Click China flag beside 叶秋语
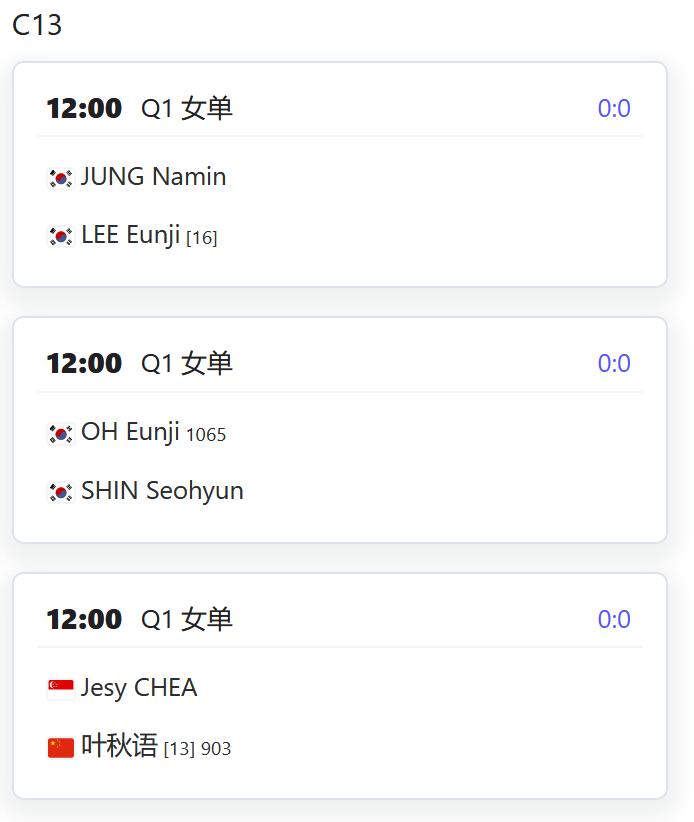This screenshot has width=694, height=822. point(61,748)
